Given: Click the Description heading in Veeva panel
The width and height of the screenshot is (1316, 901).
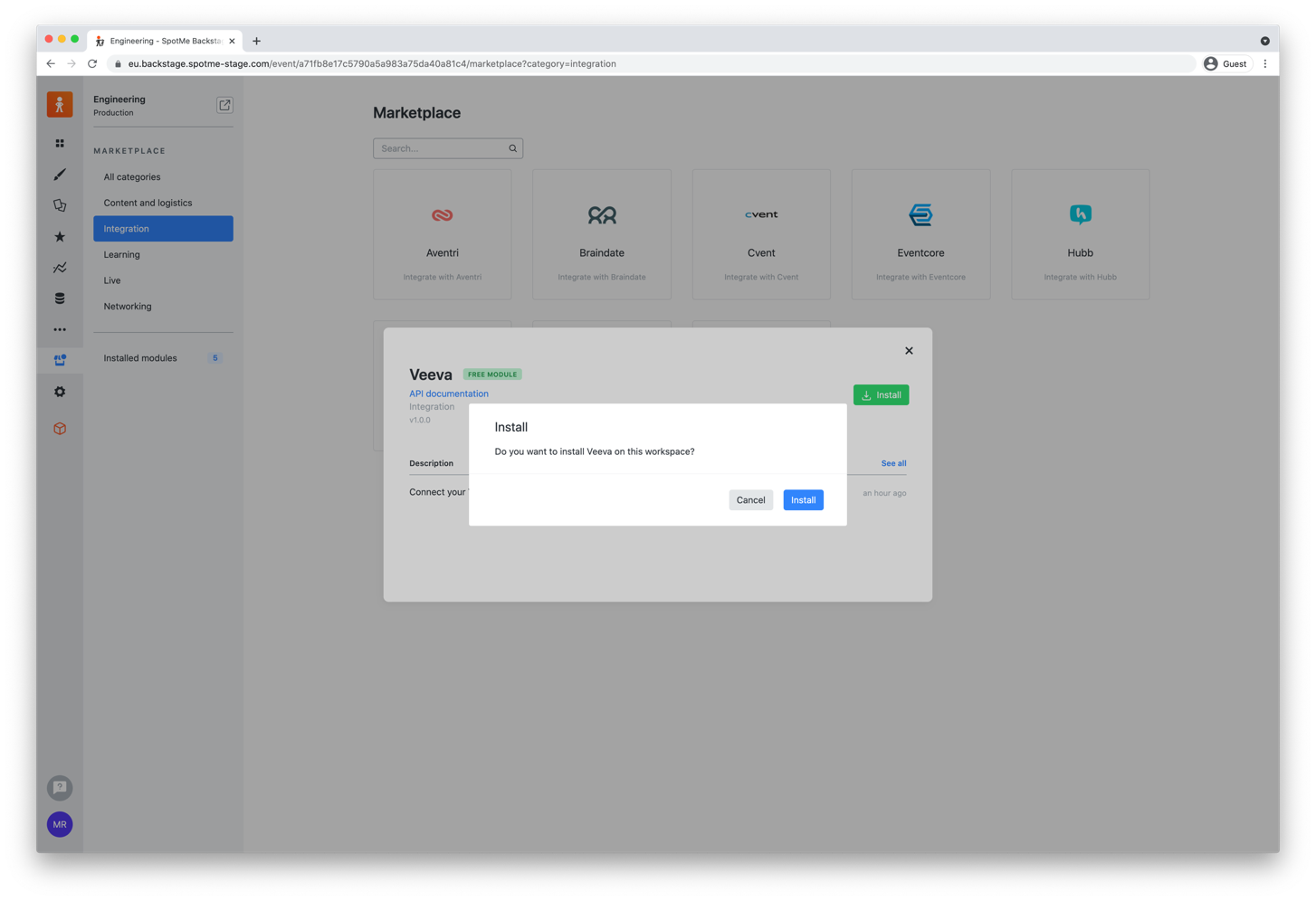Looking at the screenshot, I should (431, 463).
